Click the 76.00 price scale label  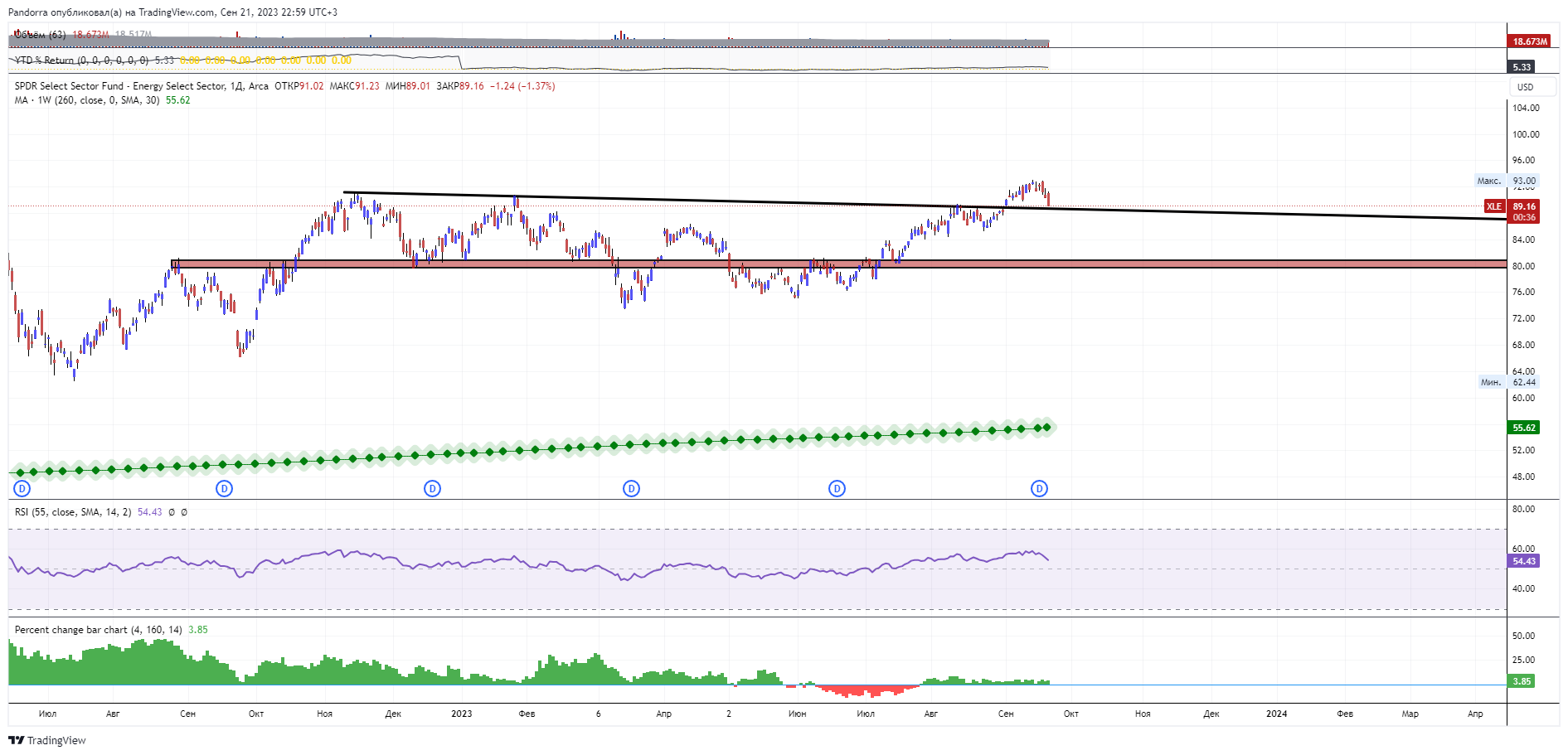1523,292
